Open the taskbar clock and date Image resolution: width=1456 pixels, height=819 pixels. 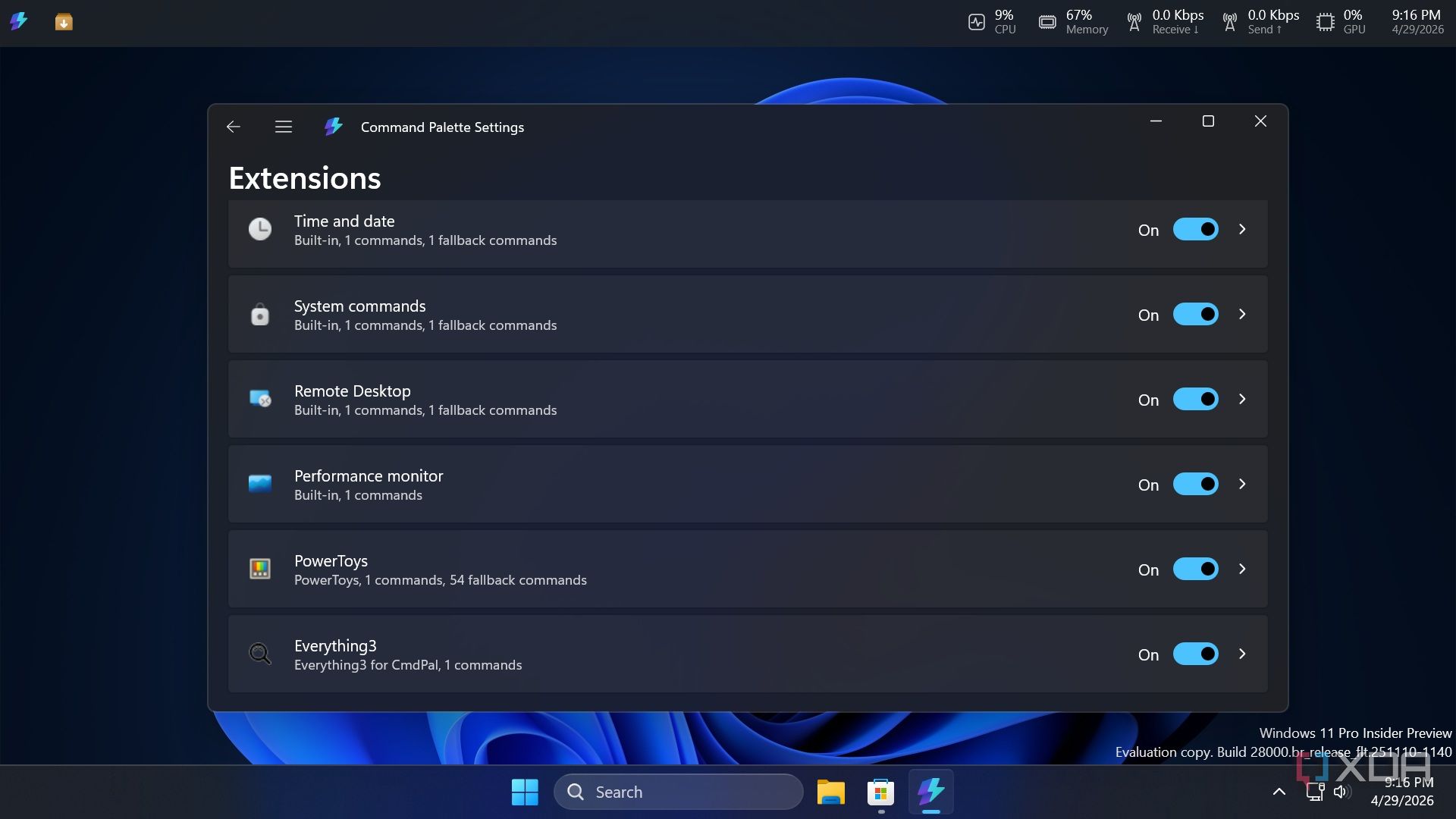(x=1402, y=792)
